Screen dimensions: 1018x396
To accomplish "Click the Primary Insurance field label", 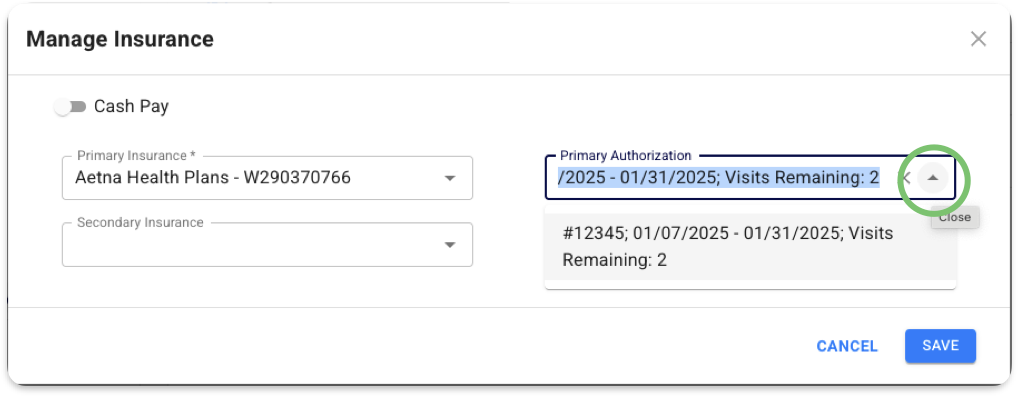I will click(x=136, y=156).
